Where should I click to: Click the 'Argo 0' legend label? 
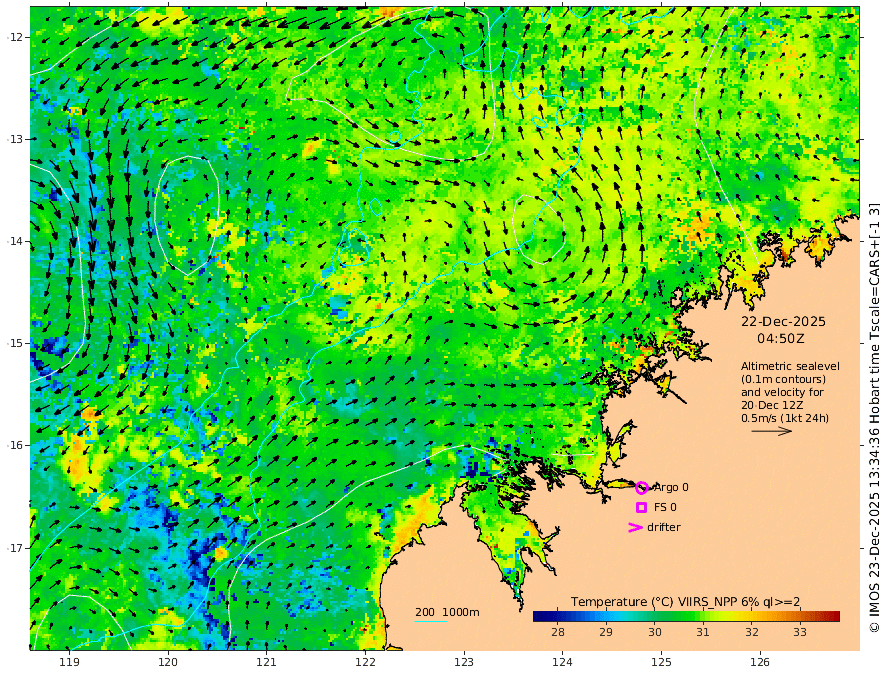671,488
